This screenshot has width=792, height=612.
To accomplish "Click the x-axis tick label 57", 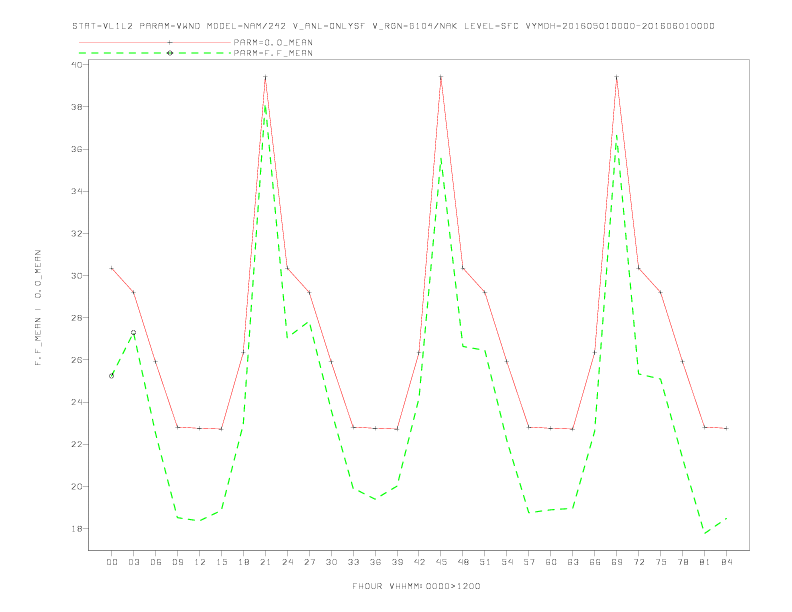I will 529,562.
